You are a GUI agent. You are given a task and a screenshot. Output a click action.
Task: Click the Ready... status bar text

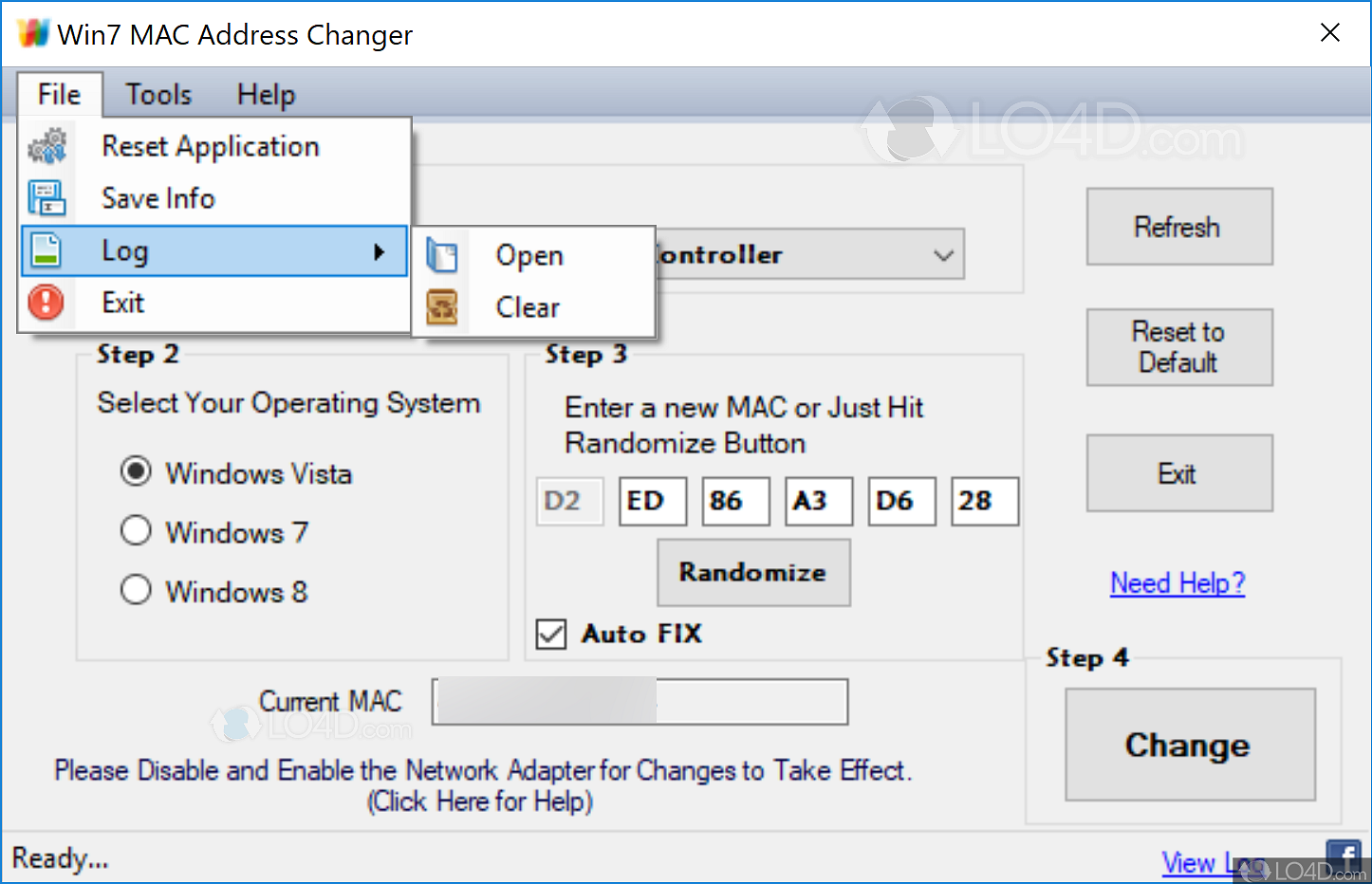pos(61,858)
